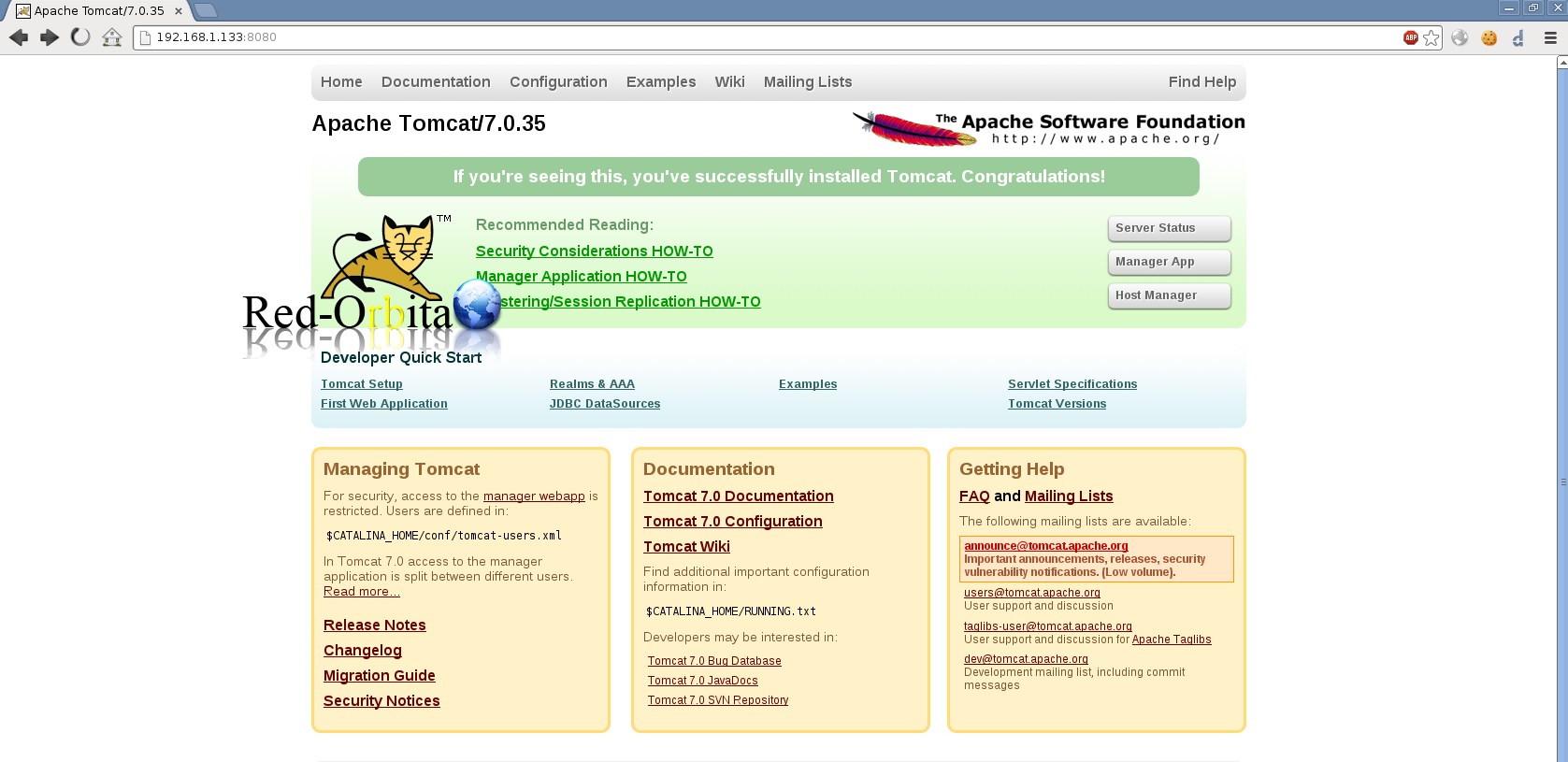Click the Apache feather logo
The height and width of the screenshot is (762, 1568).
pyautogui.click(x=913, y=129)
